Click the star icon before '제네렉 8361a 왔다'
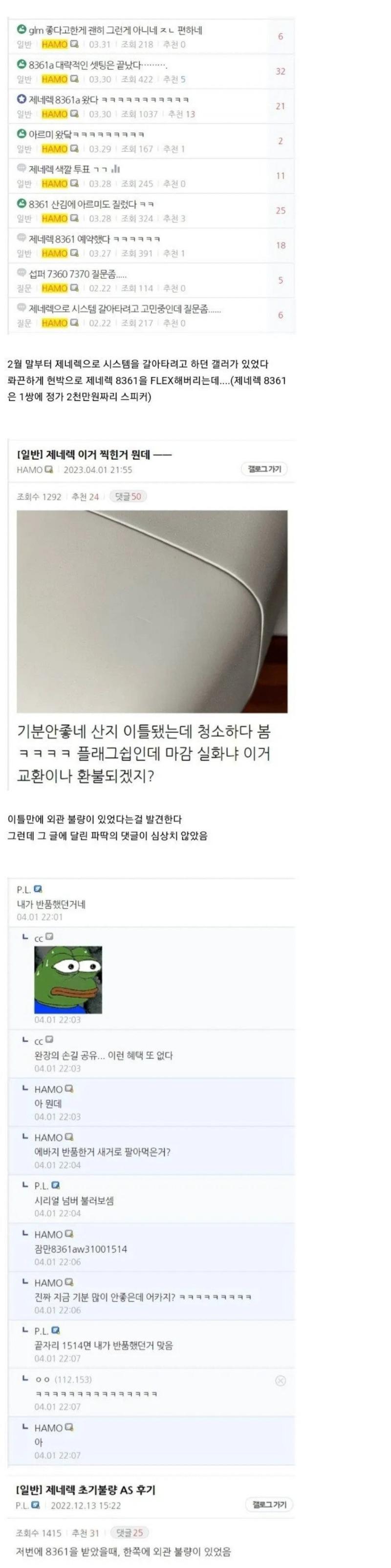 22,99
